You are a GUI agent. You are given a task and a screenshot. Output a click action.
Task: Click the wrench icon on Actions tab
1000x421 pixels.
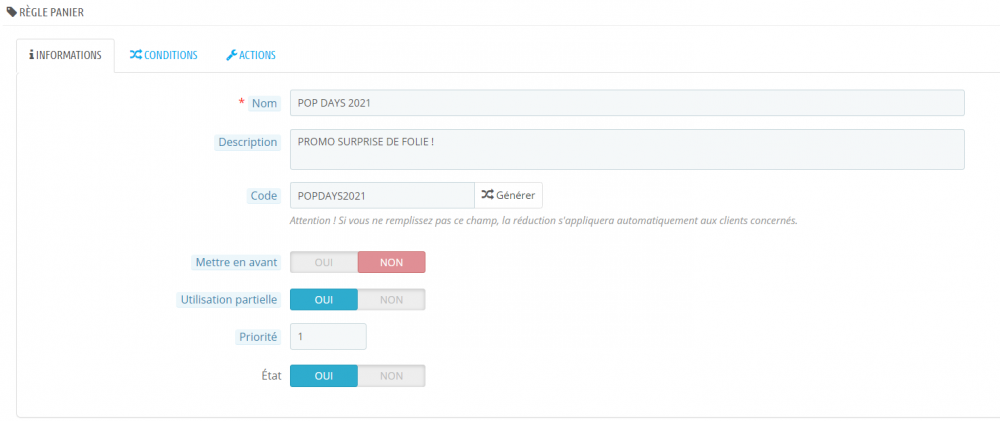point(232,55)
